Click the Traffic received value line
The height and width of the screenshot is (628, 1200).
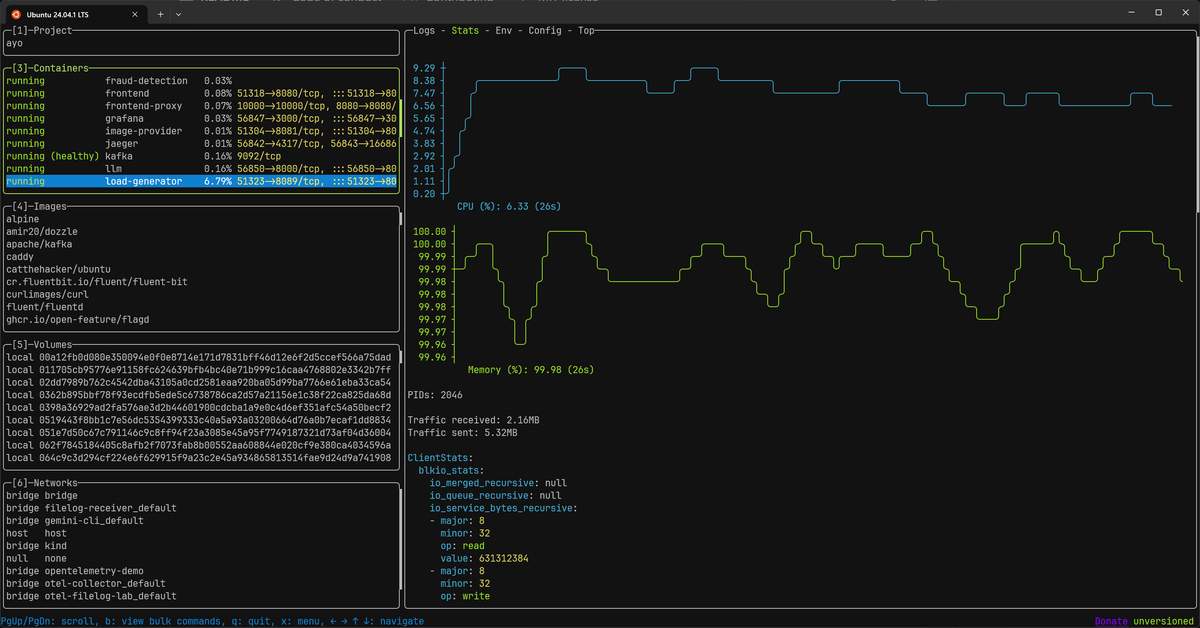point(474,420)
